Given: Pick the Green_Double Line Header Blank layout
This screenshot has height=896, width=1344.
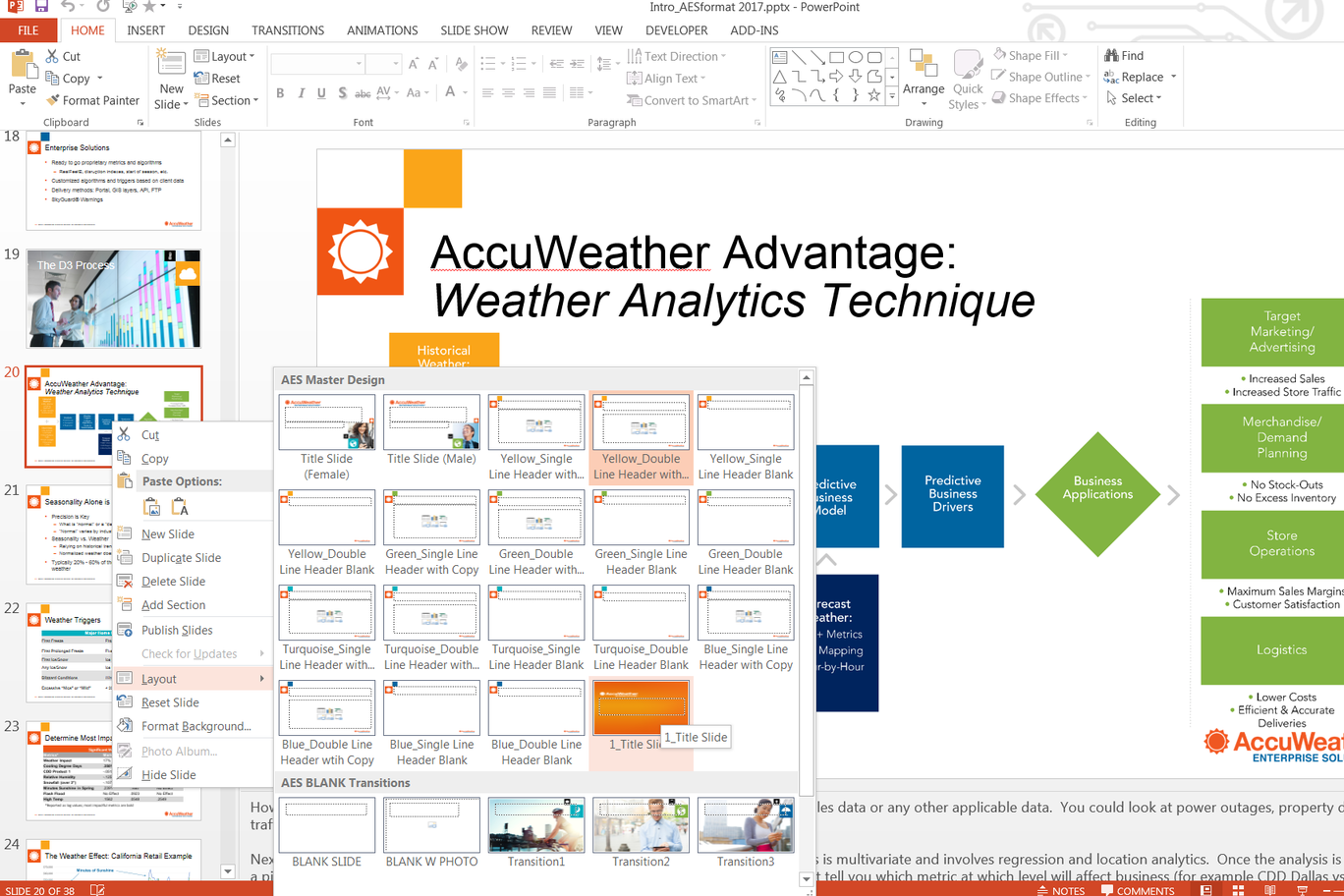Looking at the screenshot, I should 746,533.
